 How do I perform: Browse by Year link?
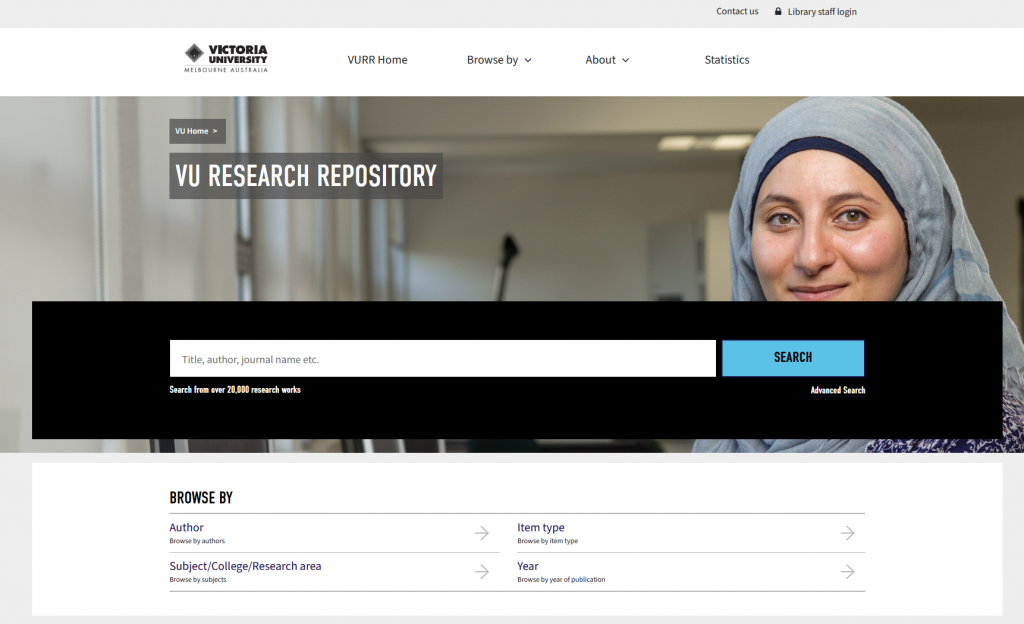pyautogui.click(x=528, y=566)
